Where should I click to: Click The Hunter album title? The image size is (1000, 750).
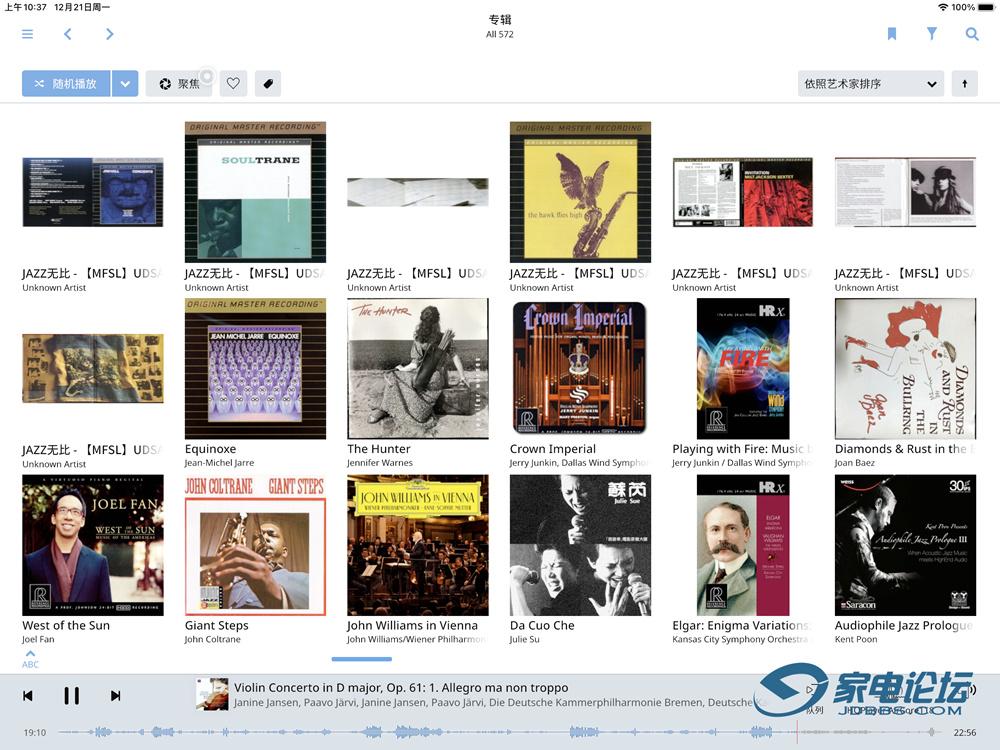click(x=379, y=449)
